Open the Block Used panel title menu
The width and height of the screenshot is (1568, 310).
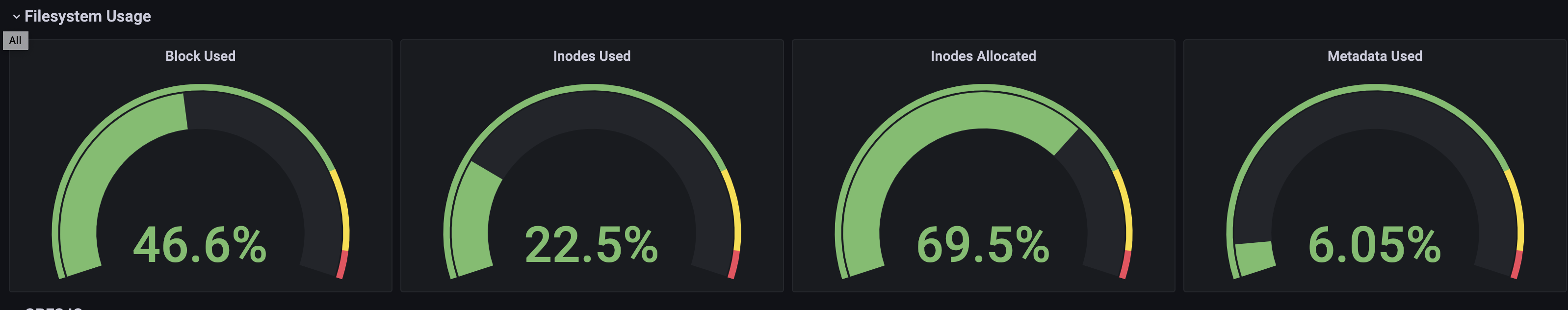200,56
